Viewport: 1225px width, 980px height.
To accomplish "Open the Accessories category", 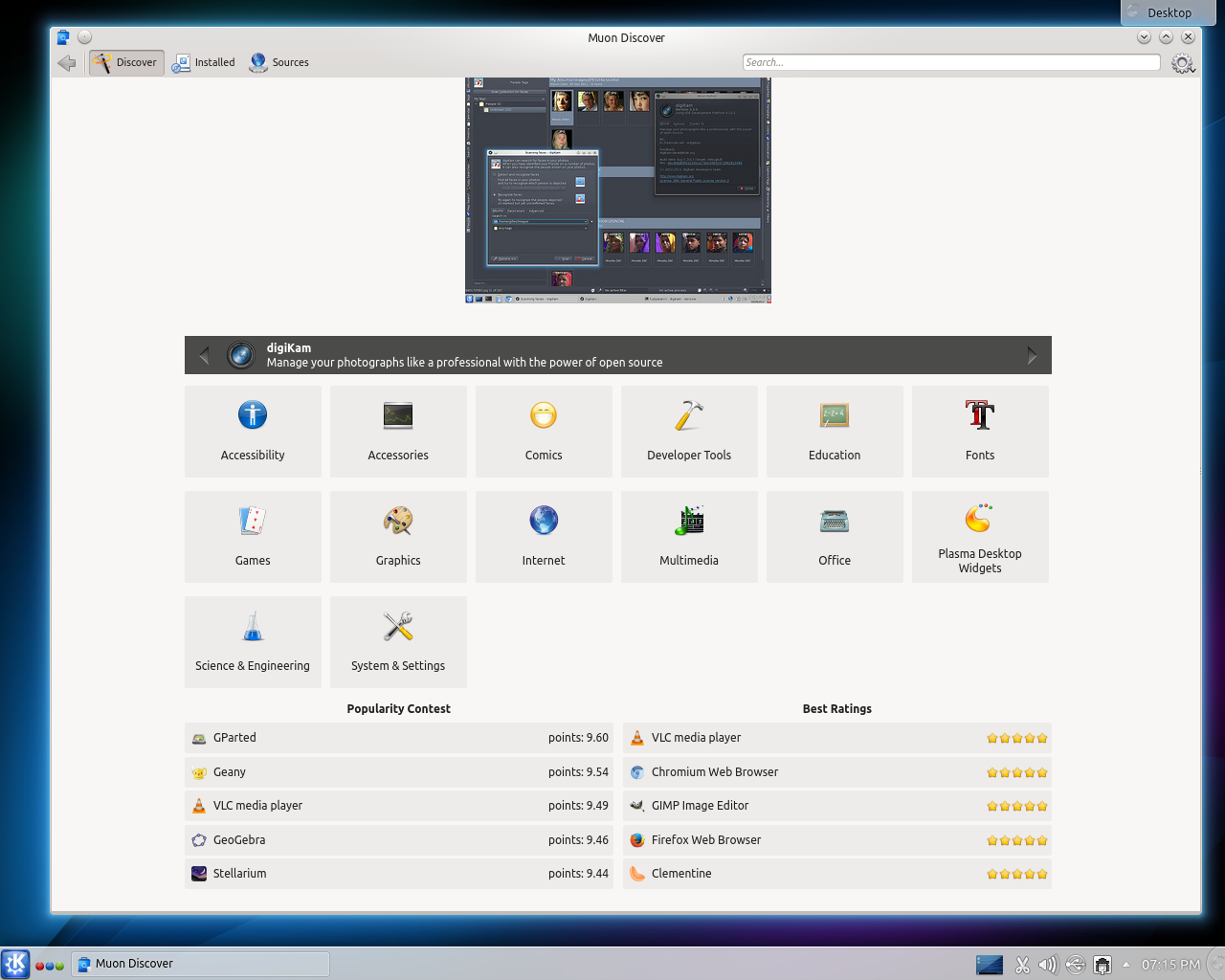I will [398, 432].
